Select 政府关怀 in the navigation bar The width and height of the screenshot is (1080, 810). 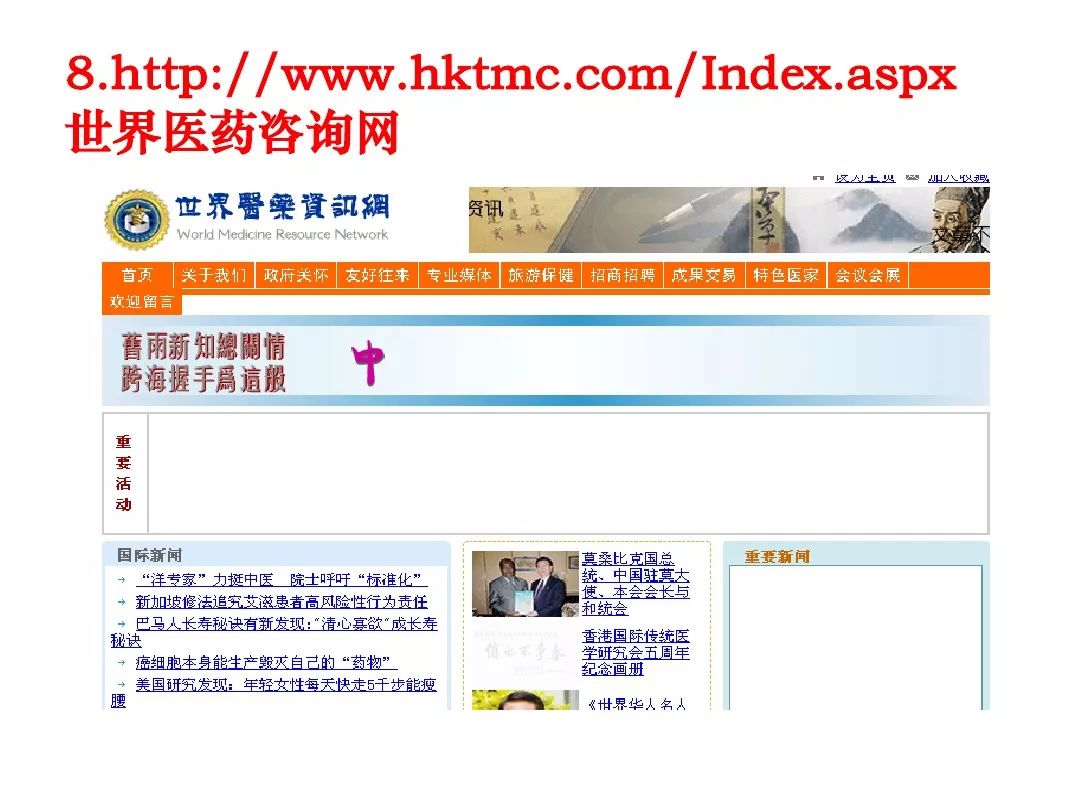click(x=296, y=276)
